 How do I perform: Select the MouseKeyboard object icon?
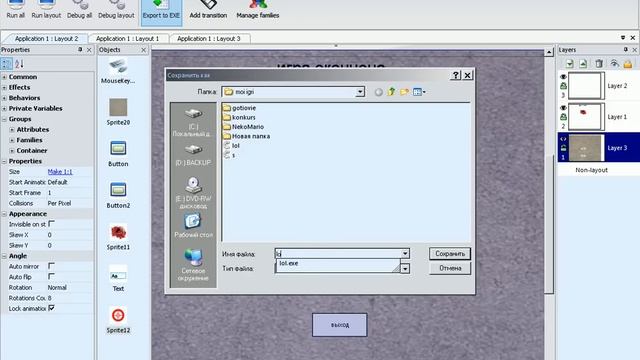(x=118, y=66)
